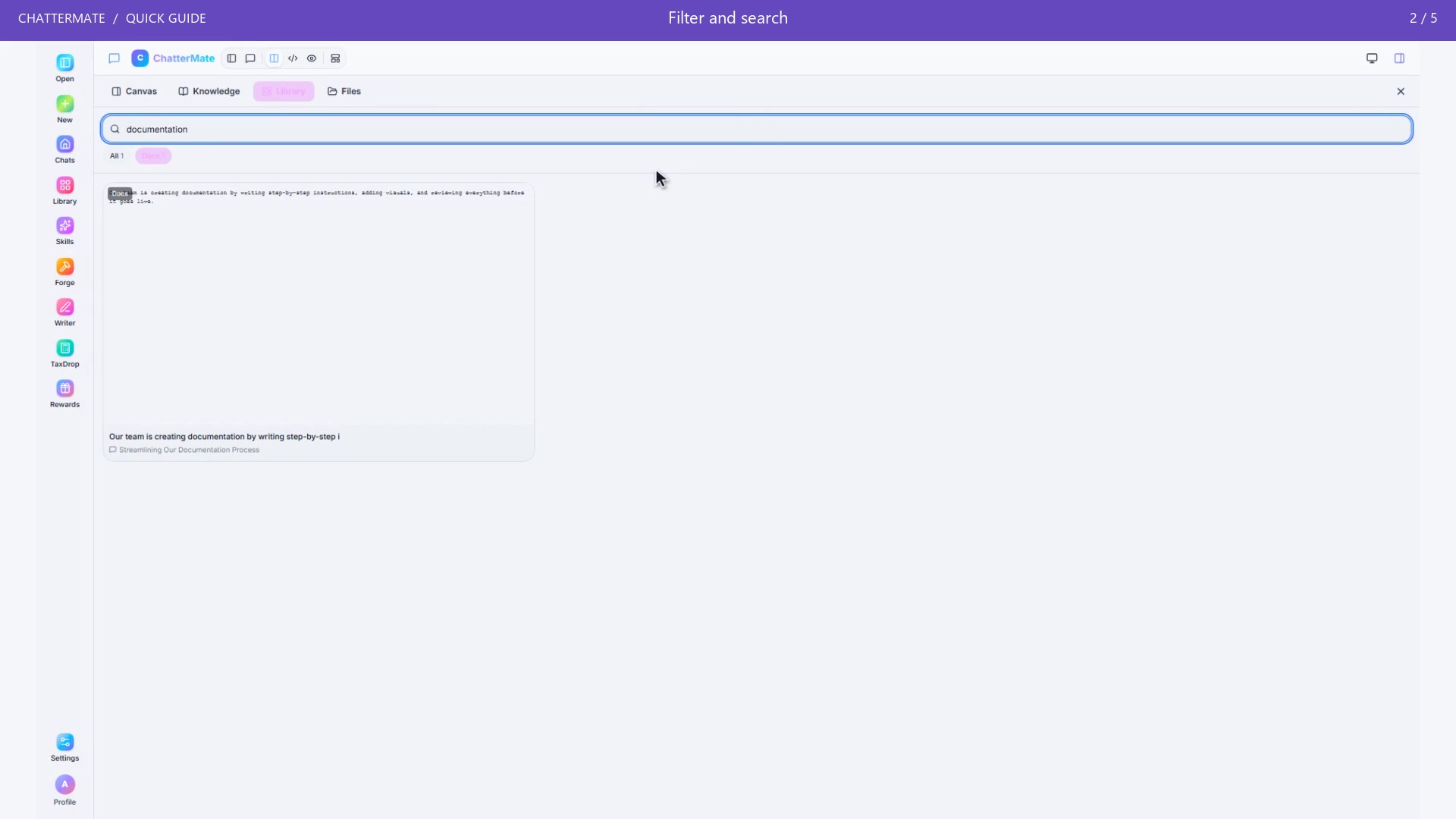Click the search magnifier icon
This screenshot has width=1456, height=819.
pyautogui.click(x=115, y=129)
